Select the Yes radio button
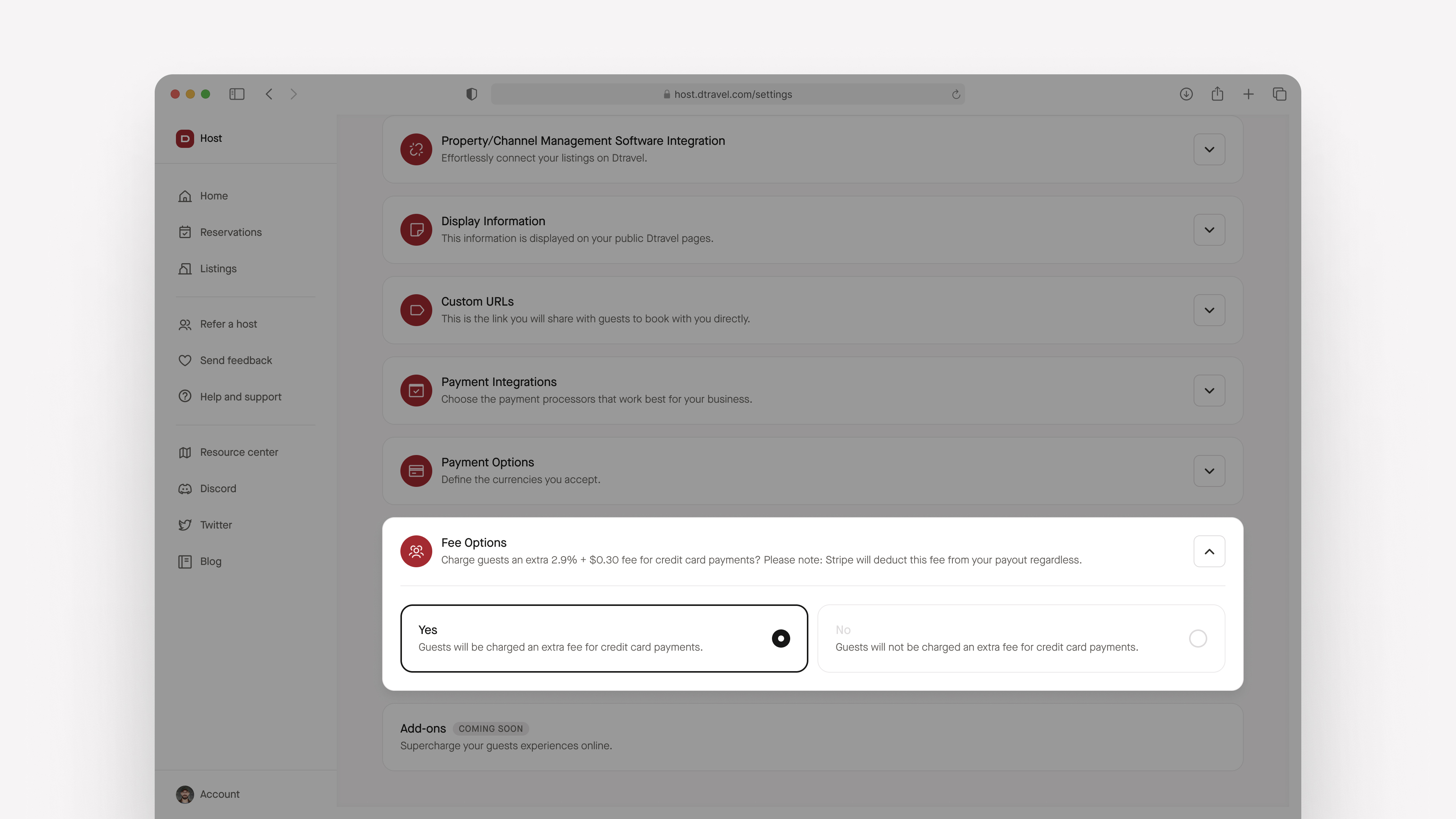 tap(781, 638)
